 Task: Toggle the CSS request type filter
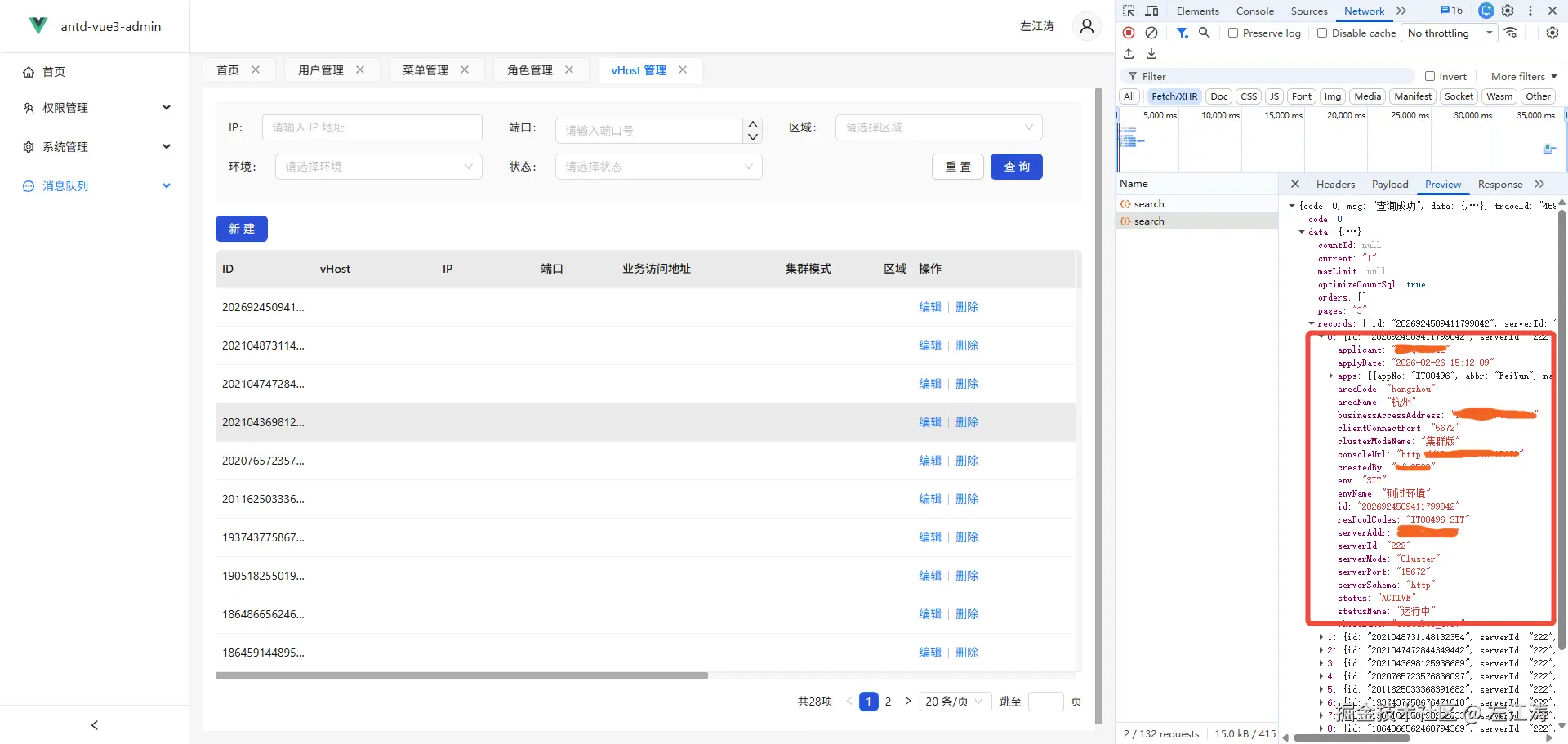click(1249, 96)
